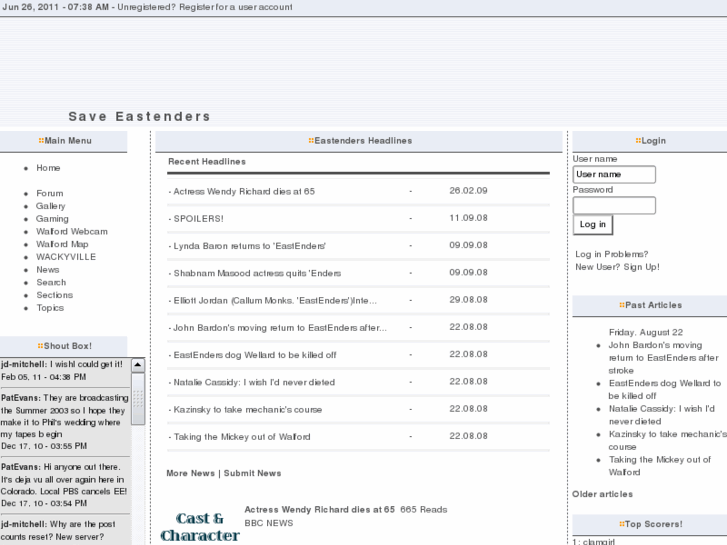Image resolution: width=727 pixels, height=545 pixels.
Task: Click Dec 17, 10 - 03:55 PM shout timestamp
Action: (44, 446)
